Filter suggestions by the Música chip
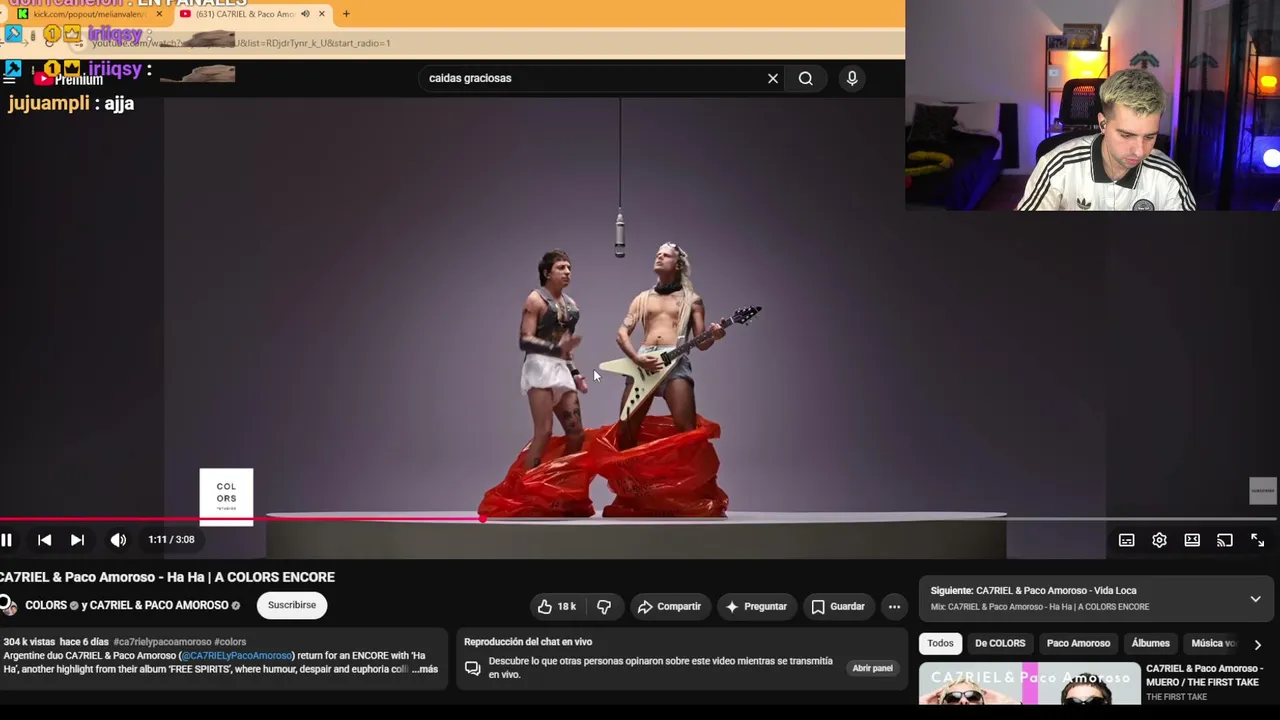1280x720 pixels. point(1210,643)
